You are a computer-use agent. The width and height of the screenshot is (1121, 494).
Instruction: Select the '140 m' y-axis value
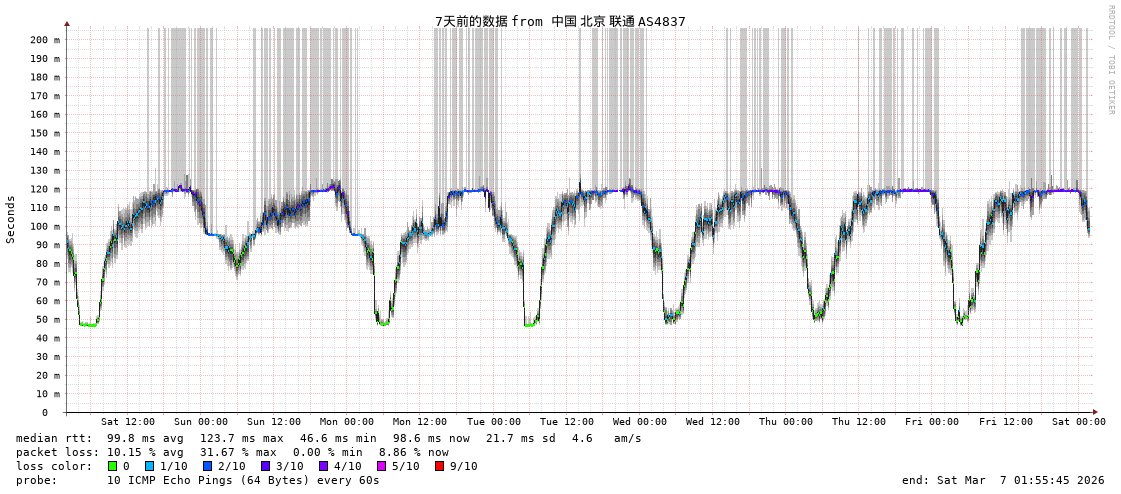point(45,152)
